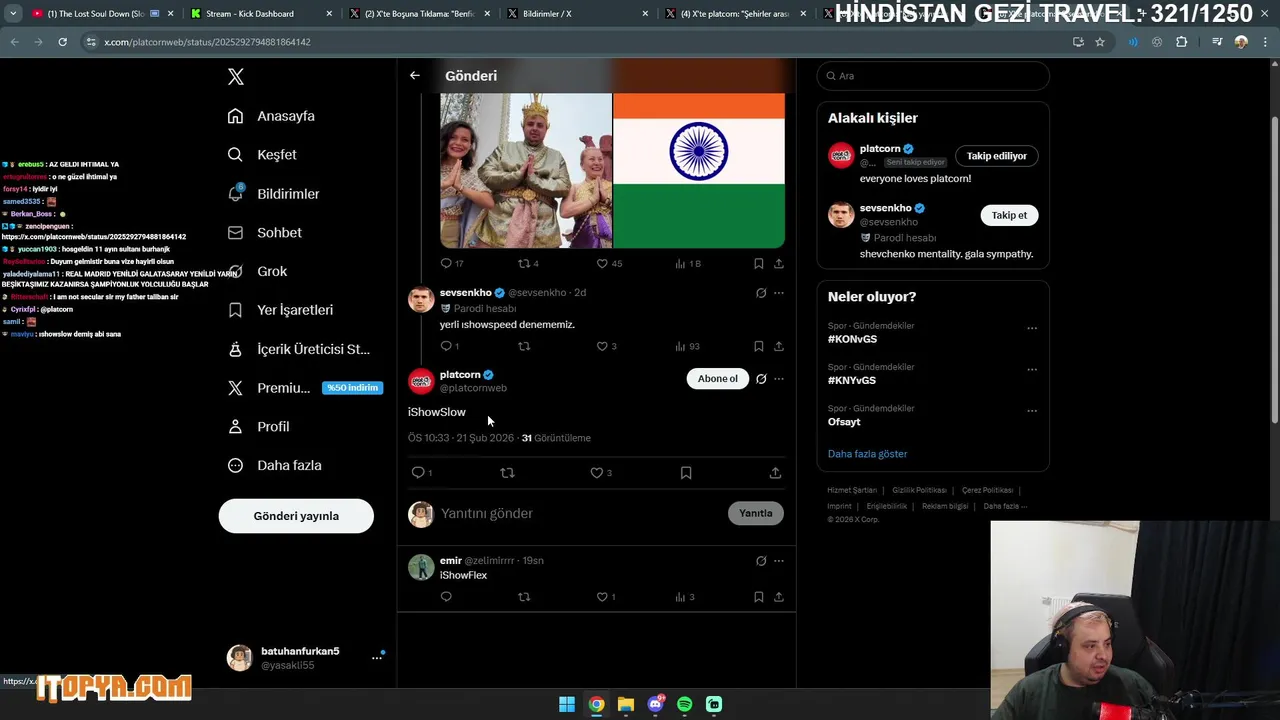Open File Explorer from taskbar
Viewport: 1280px width, 720px height.
point(625,704)
